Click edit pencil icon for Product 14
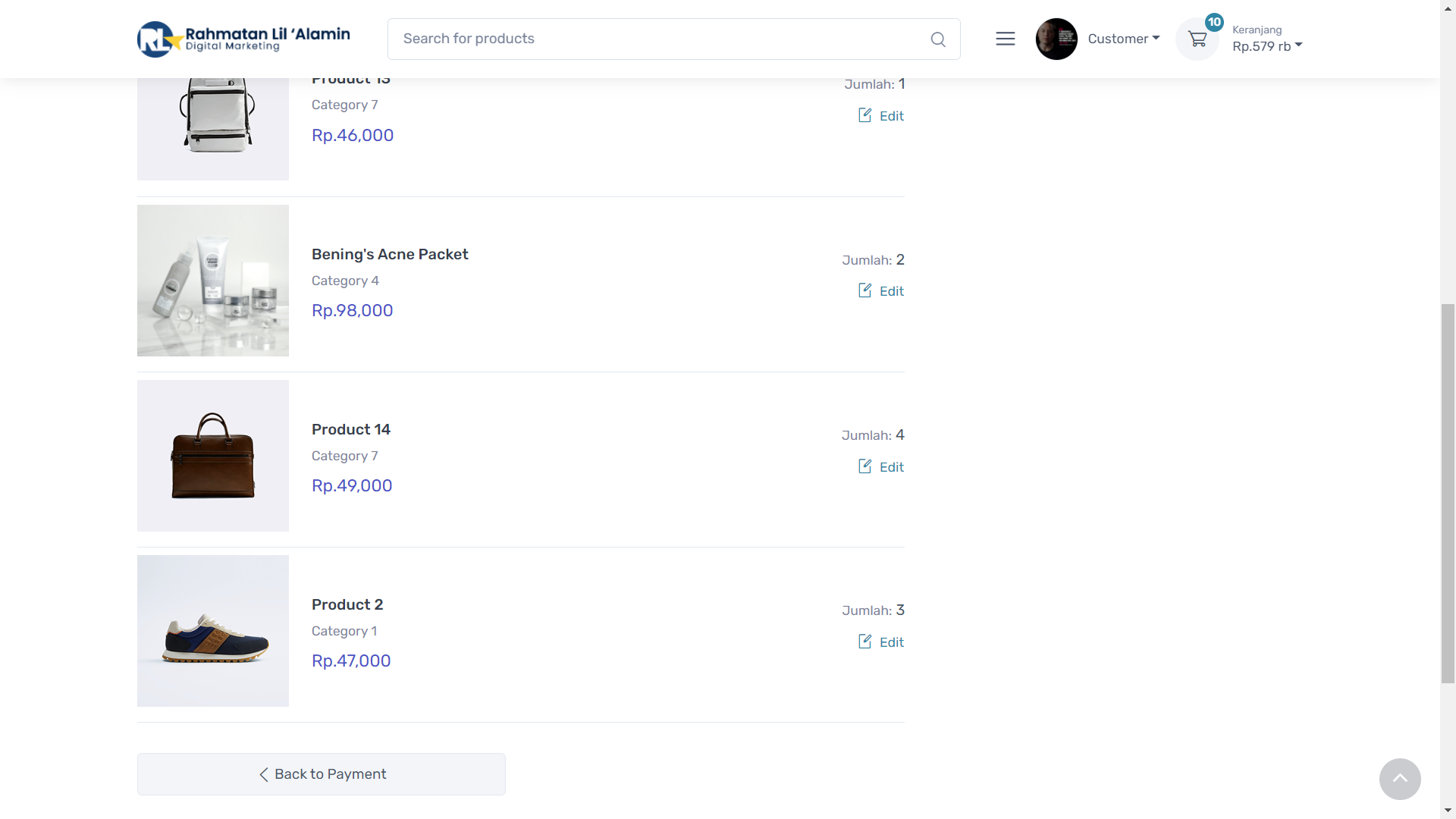This screenshot has height=819, width=1456. pyautogui.click(x=865, y=466)
